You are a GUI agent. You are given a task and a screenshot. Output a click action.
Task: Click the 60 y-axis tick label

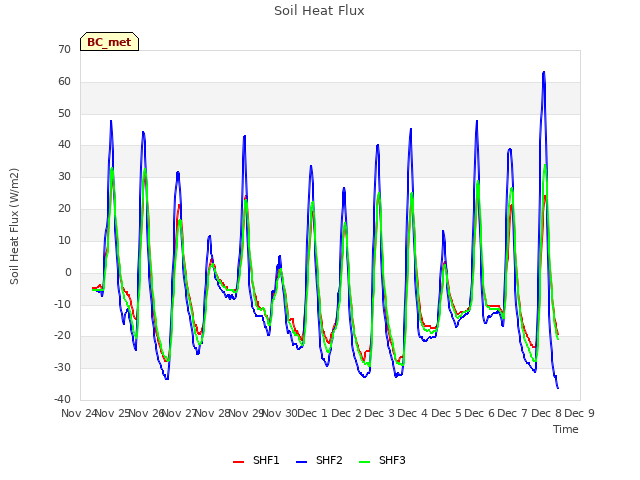64,81
